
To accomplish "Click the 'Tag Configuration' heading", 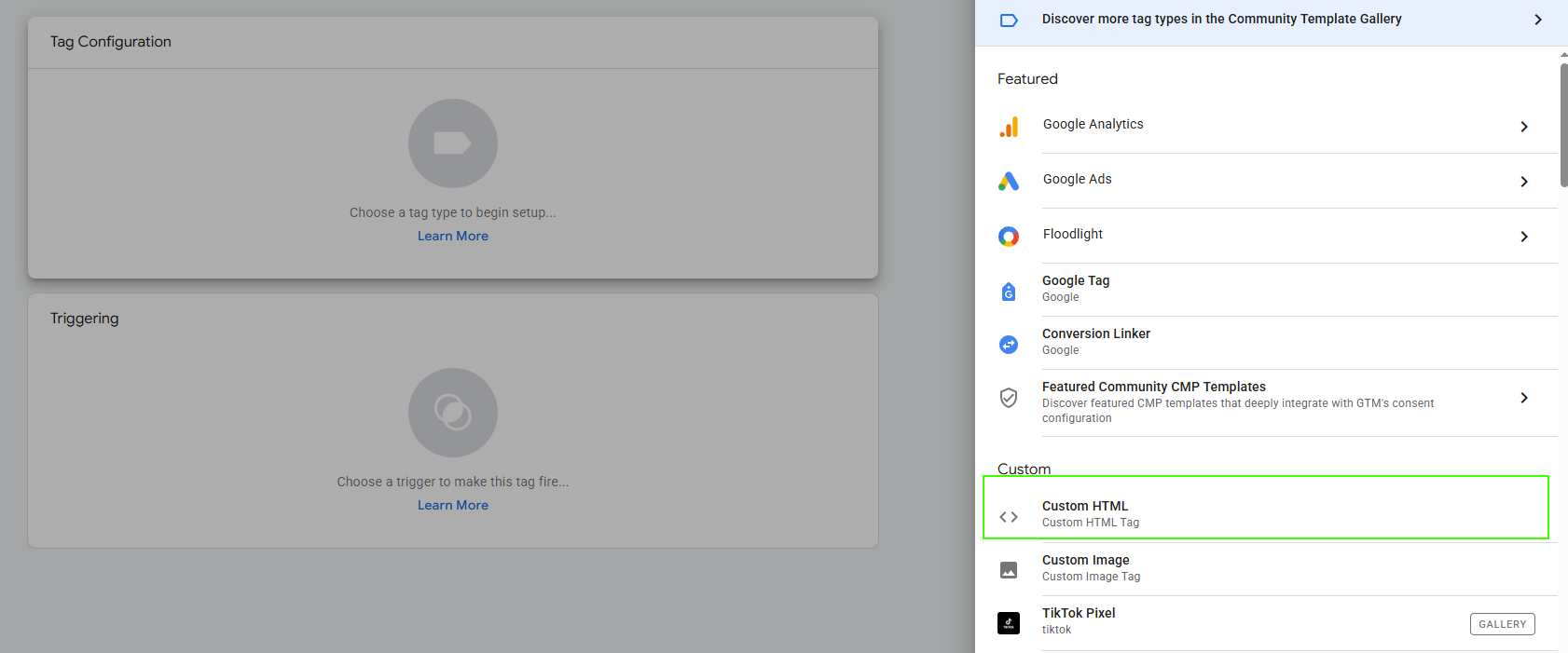I will (x=111, y=42).
